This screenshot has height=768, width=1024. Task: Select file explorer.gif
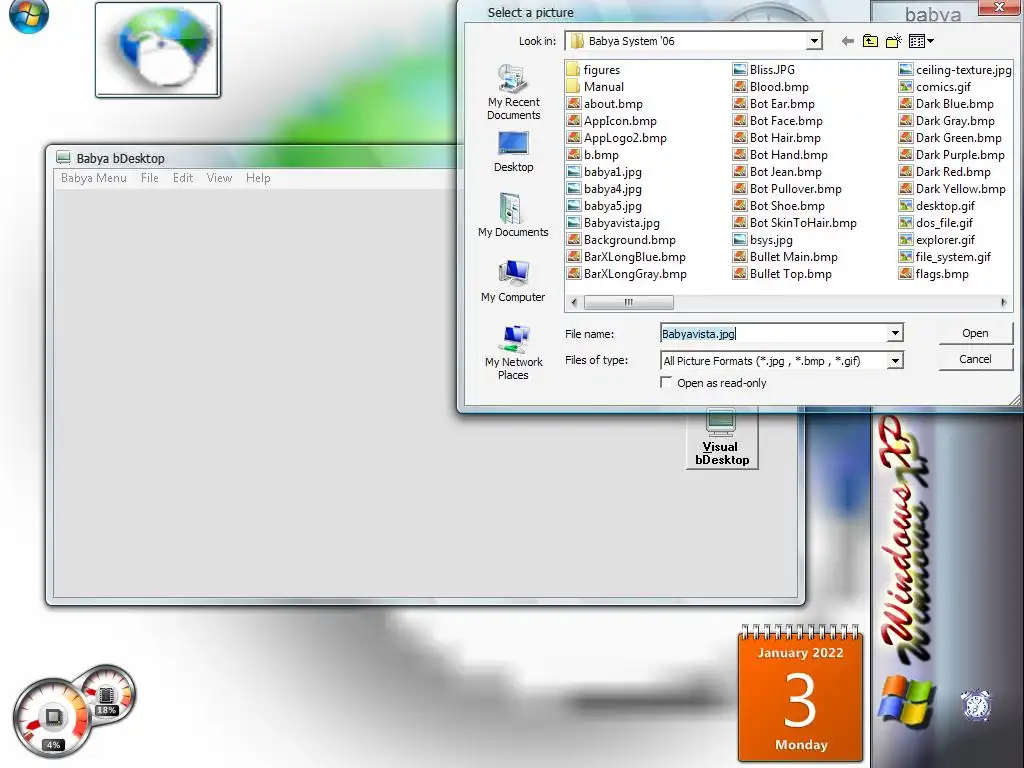[x=937, y=239]
